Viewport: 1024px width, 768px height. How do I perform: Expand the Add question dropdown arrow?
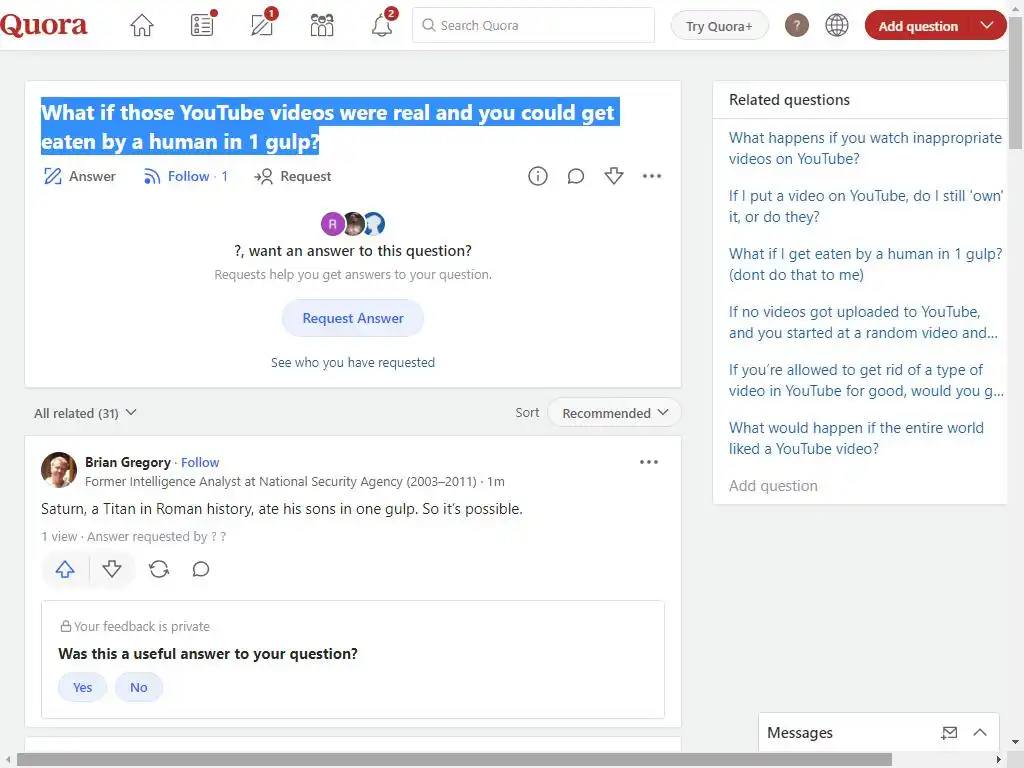click(987, 25)
